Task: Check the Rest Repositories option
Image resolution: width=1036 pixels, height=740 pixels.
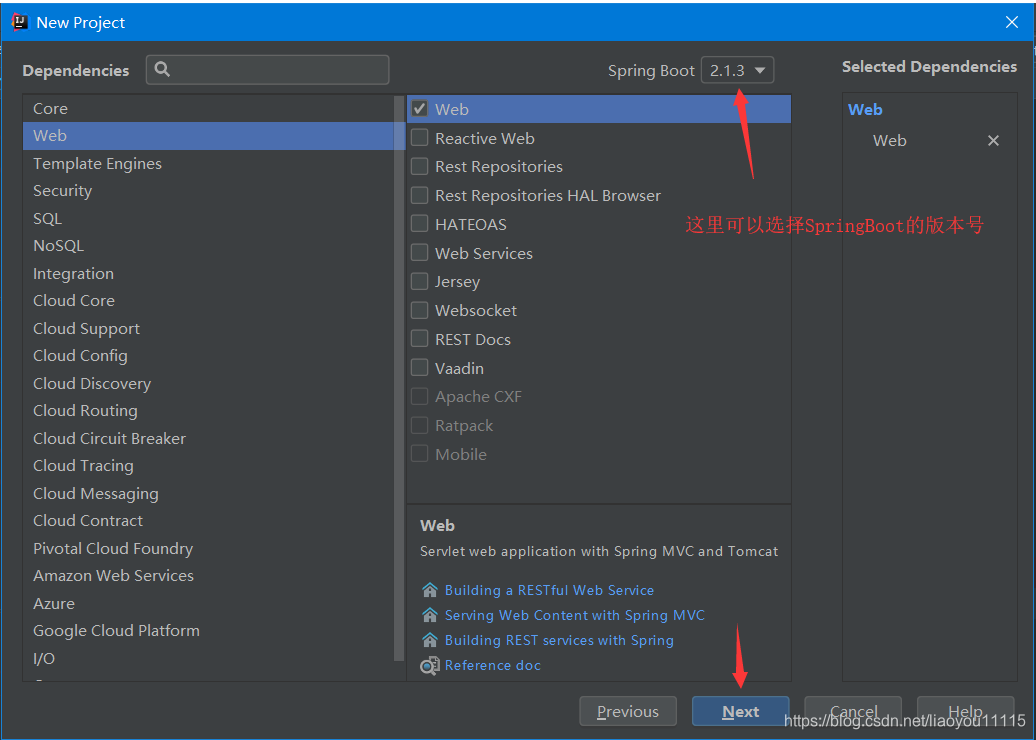Action: pyautogui.click(x=420, y=166)
